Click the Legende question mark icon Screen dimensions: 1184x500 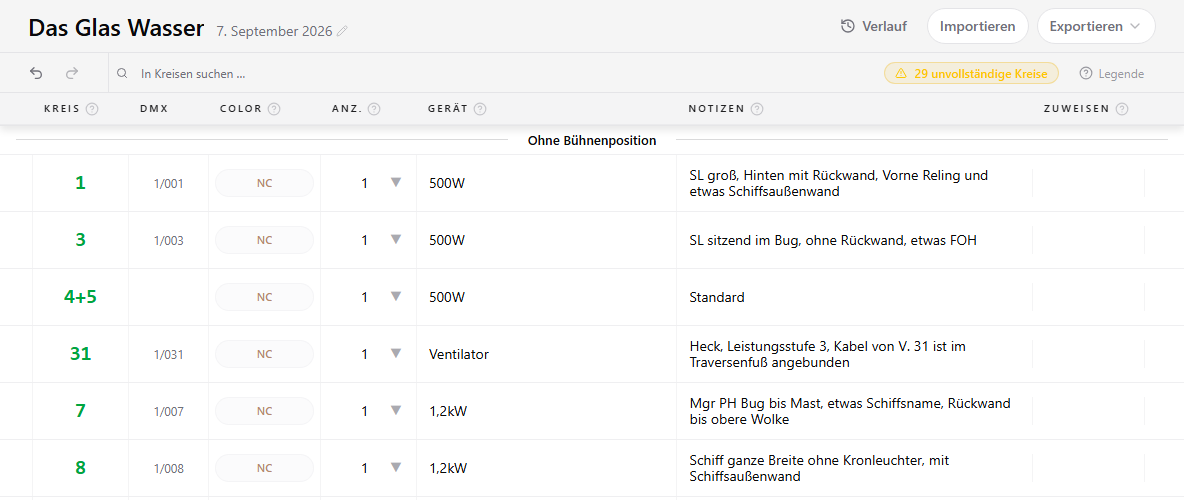point(1086,73)
